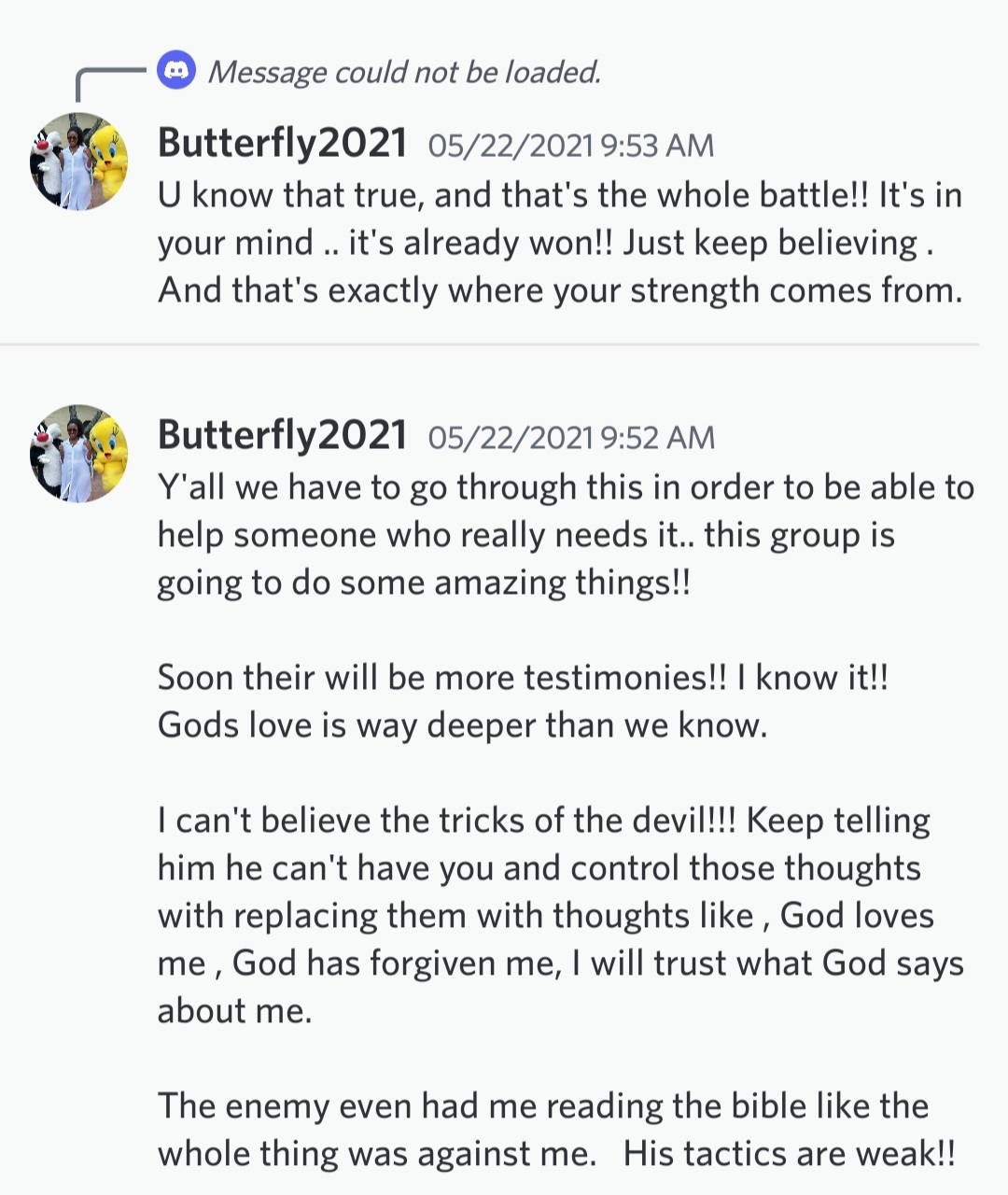Image resolution: width=1008 pixels, height=1195 pixels.
Task: Click the 05/22/2021 9:53 AM timestamp
Action: pyautogui.click(x=570, y=146)
